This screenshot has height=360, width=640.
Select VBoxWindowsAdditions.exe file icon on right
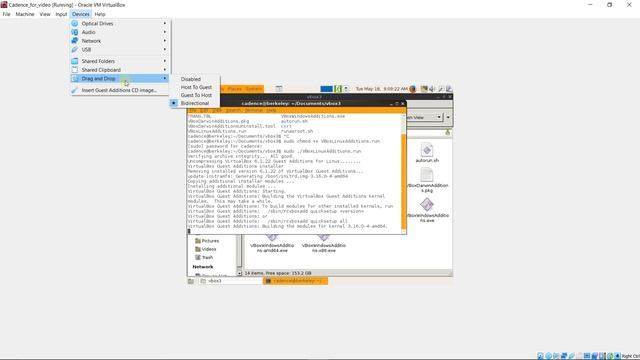(x=427, y=210)
